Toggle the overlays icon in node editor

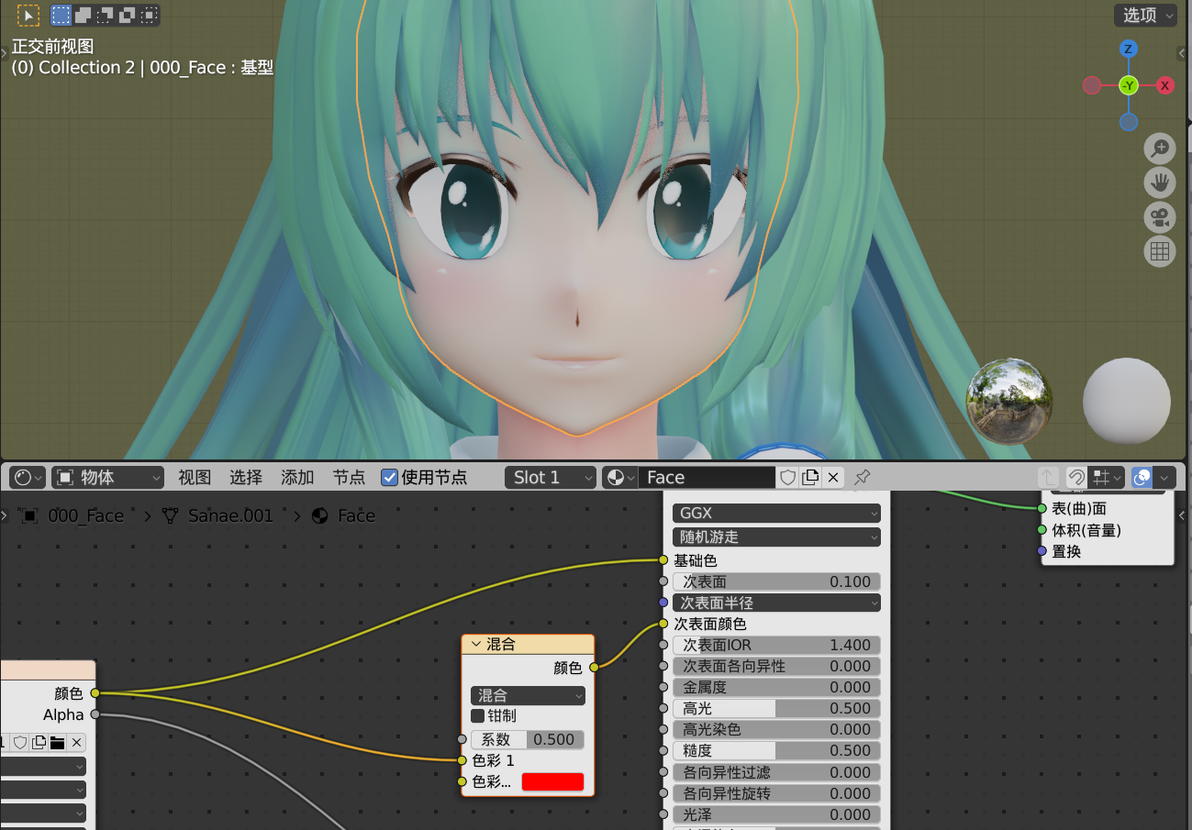click(x=1142, y=477)
